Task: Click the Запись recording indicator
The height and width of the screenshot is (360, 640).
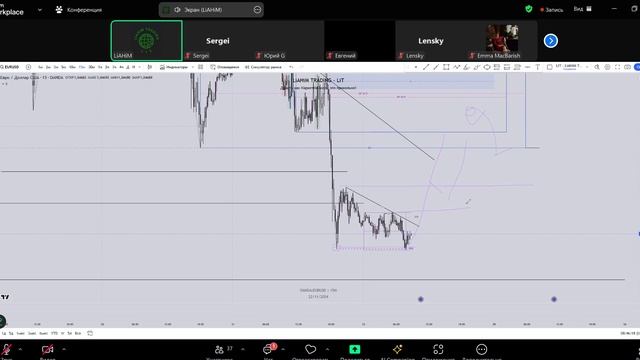Action: click(551, 10)
